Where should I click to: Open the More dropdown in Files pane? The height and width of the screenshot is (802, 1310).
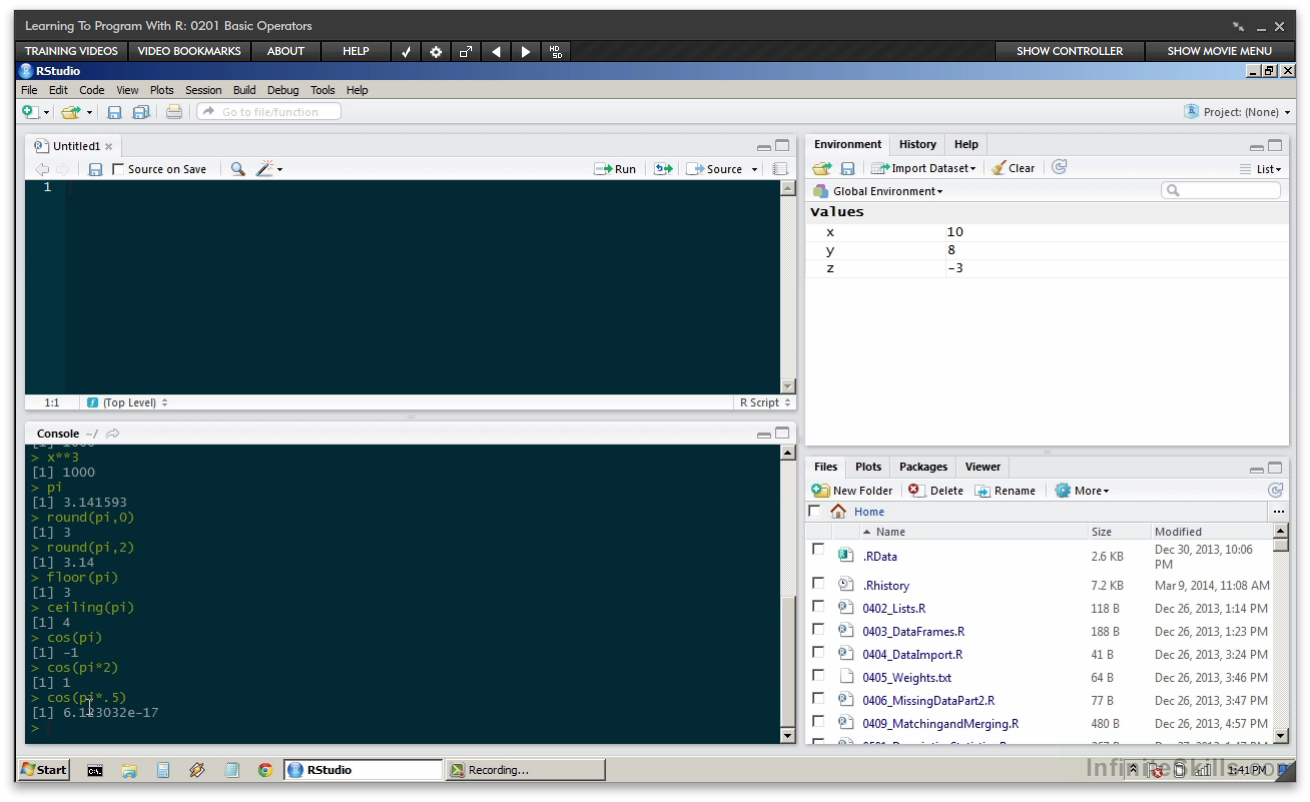click(x=1082, y=490)
